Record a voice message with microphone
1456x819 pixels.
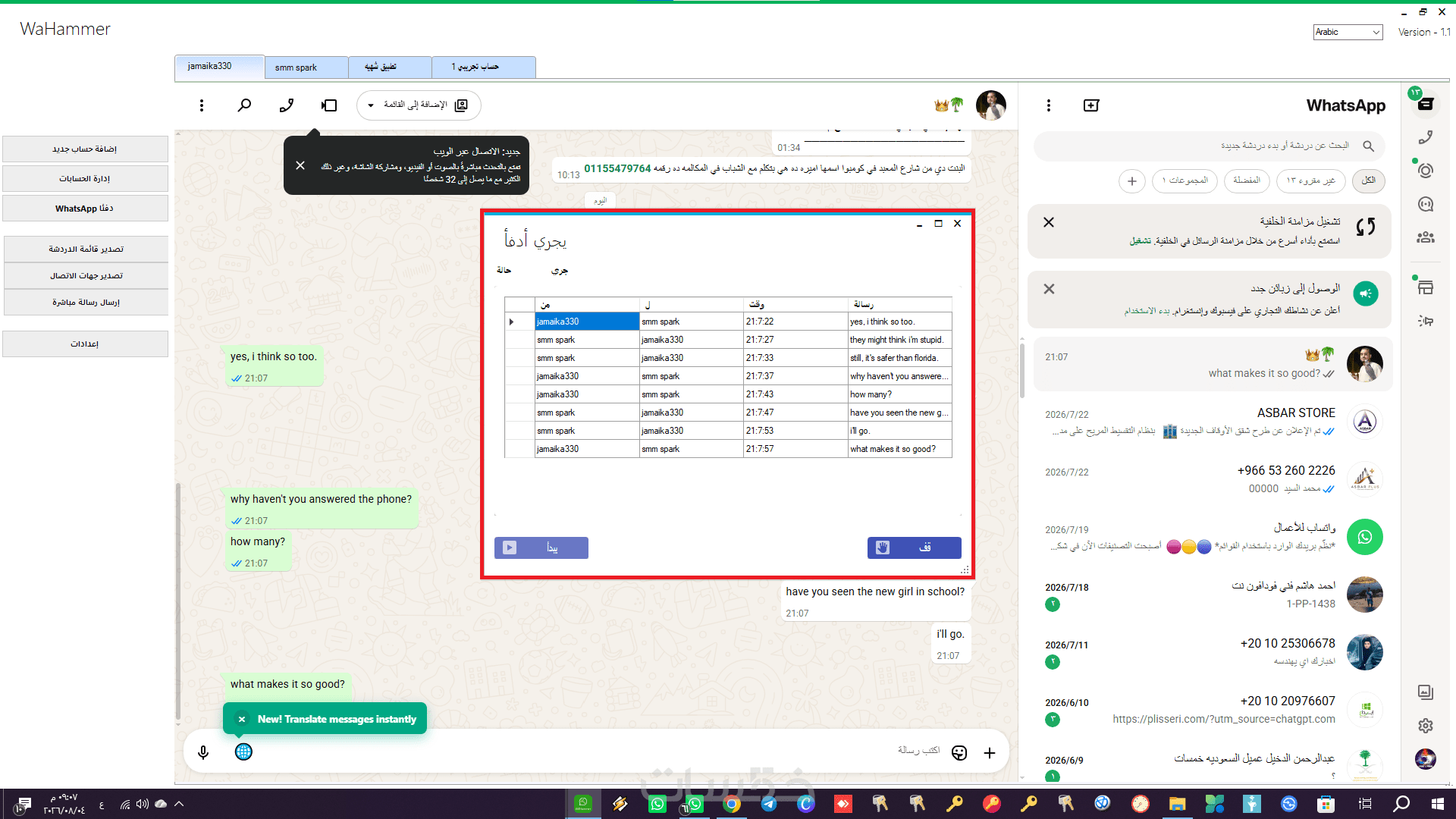(x=203, y=752)
